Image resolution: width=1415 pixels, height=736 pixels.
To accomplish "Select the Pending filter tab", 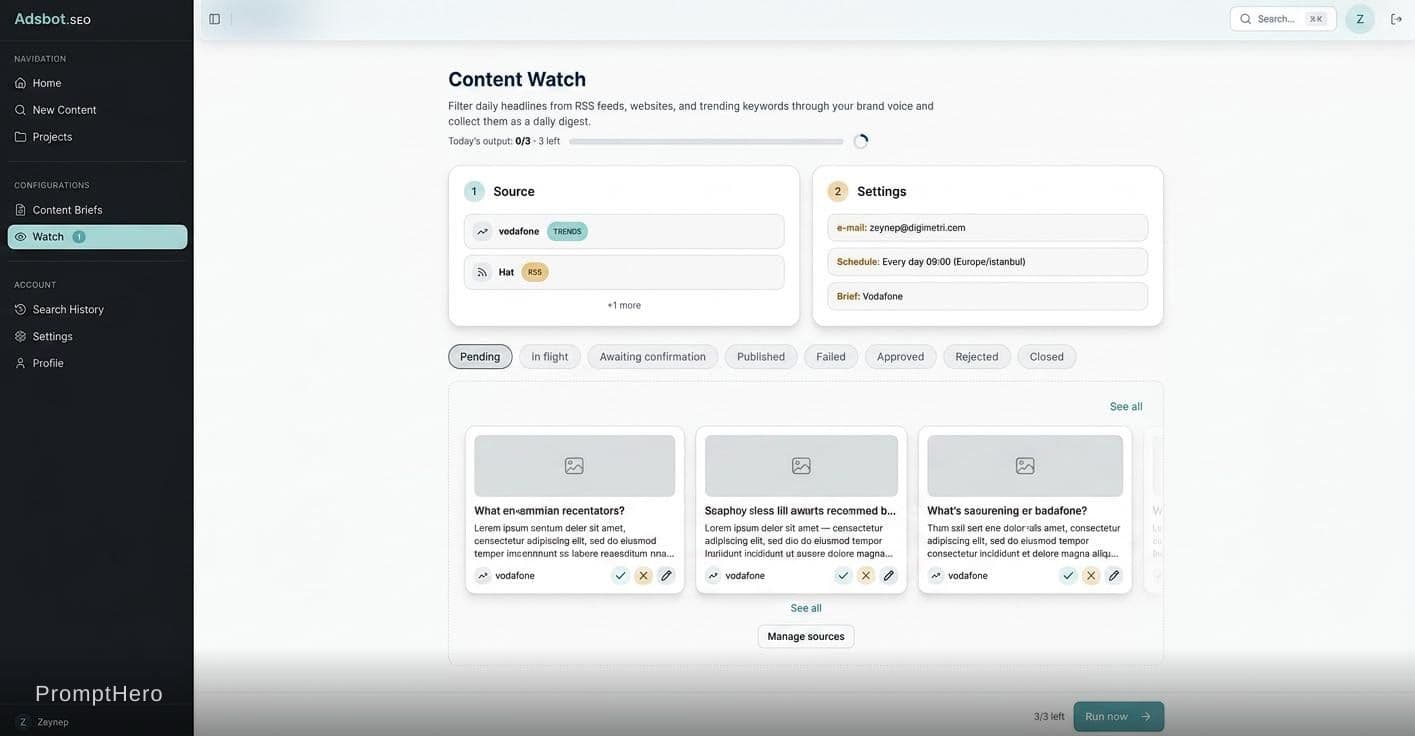I will tap(480, 357).
